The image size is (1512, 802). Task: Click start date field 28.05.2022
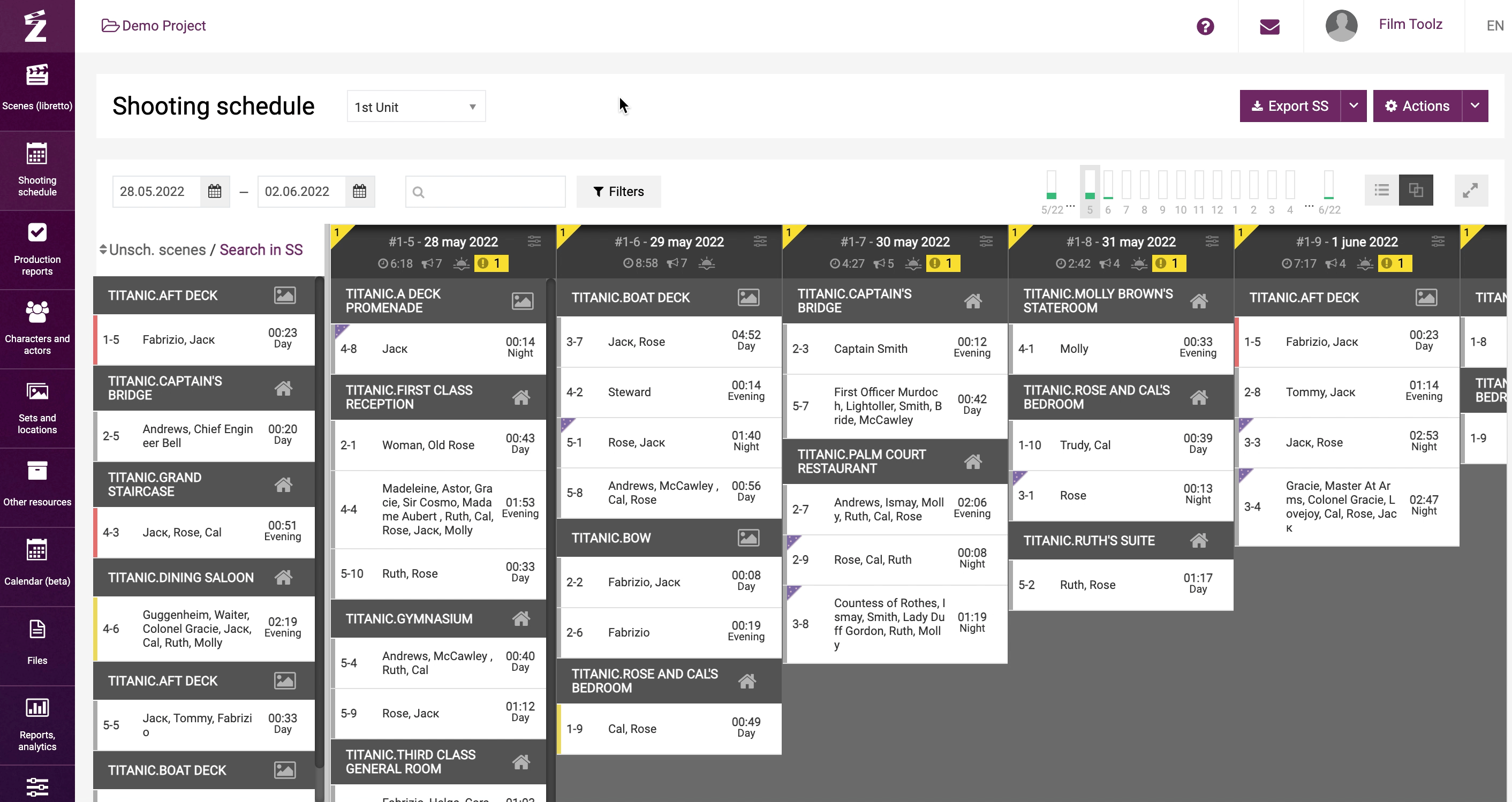click(x=157, y=192)
